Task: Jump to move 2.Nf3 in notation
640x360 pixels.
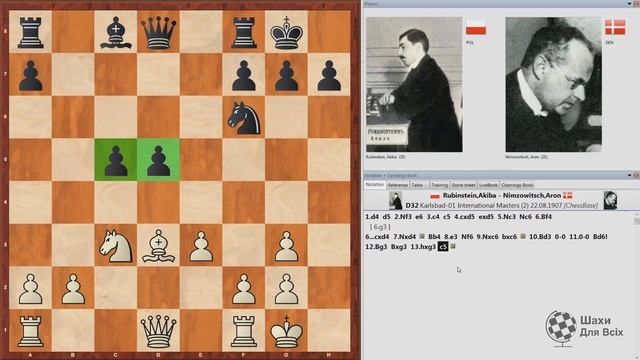Action: [x=402, y=217]
